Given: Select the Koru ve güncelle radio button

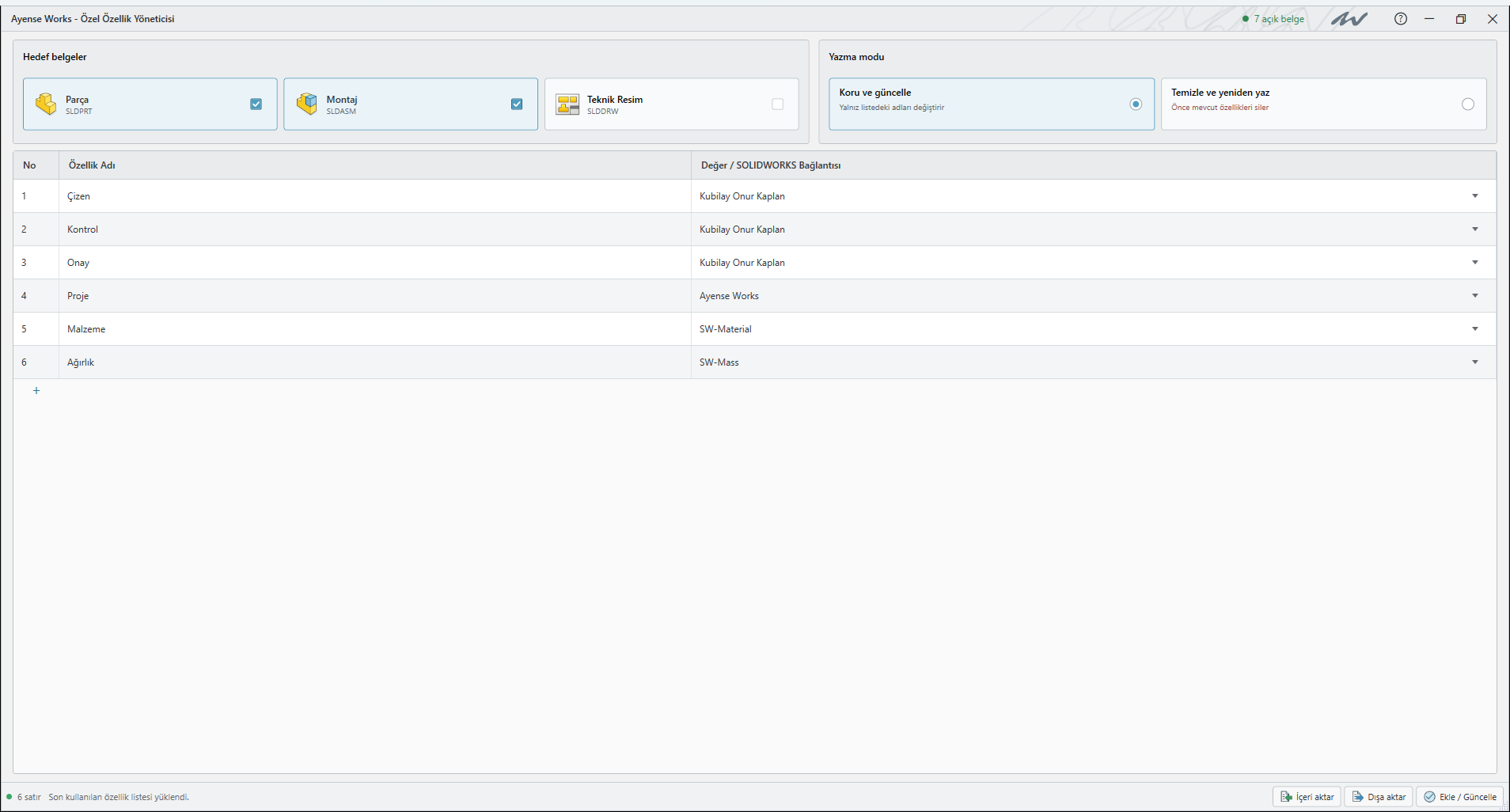Looking at the screenshot, I should coord(1136,104).
